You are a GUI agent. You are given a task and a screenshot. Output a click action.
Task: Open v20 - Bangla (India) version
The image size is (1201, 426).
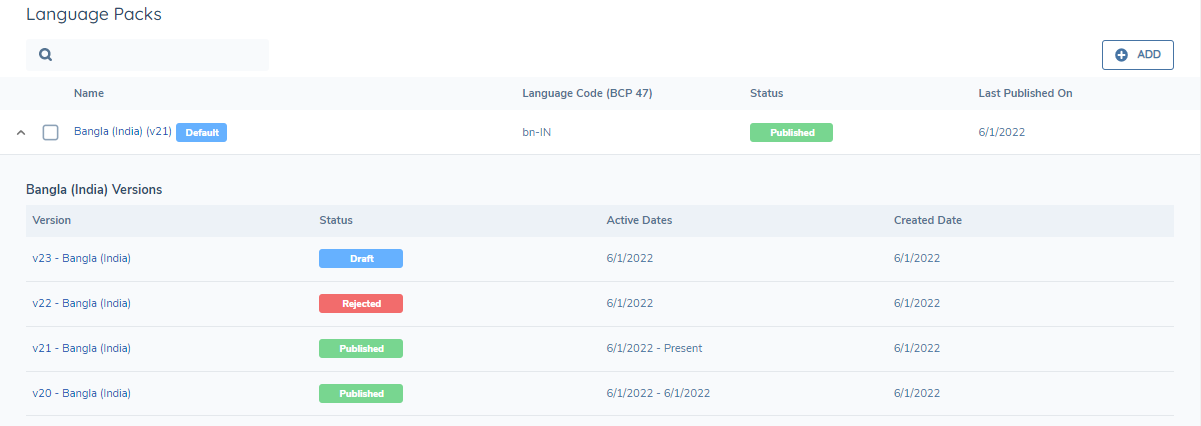coord(81,393)
